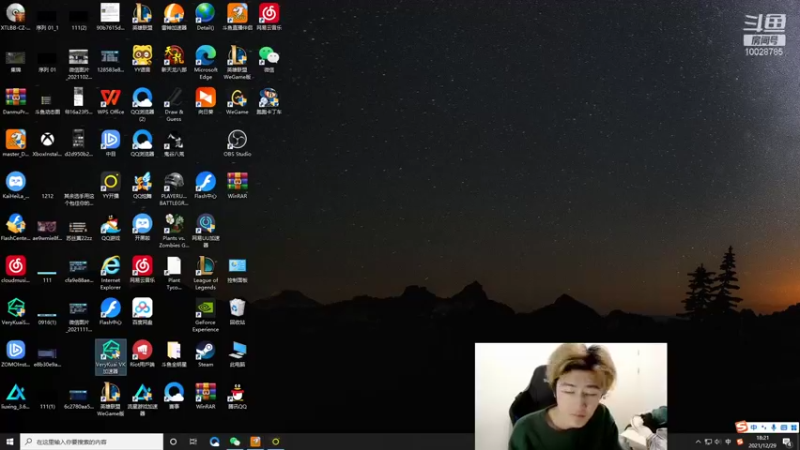Open the 新天龙八部 game shortcut
Viewport: 800px width, 450px height.
173,59
